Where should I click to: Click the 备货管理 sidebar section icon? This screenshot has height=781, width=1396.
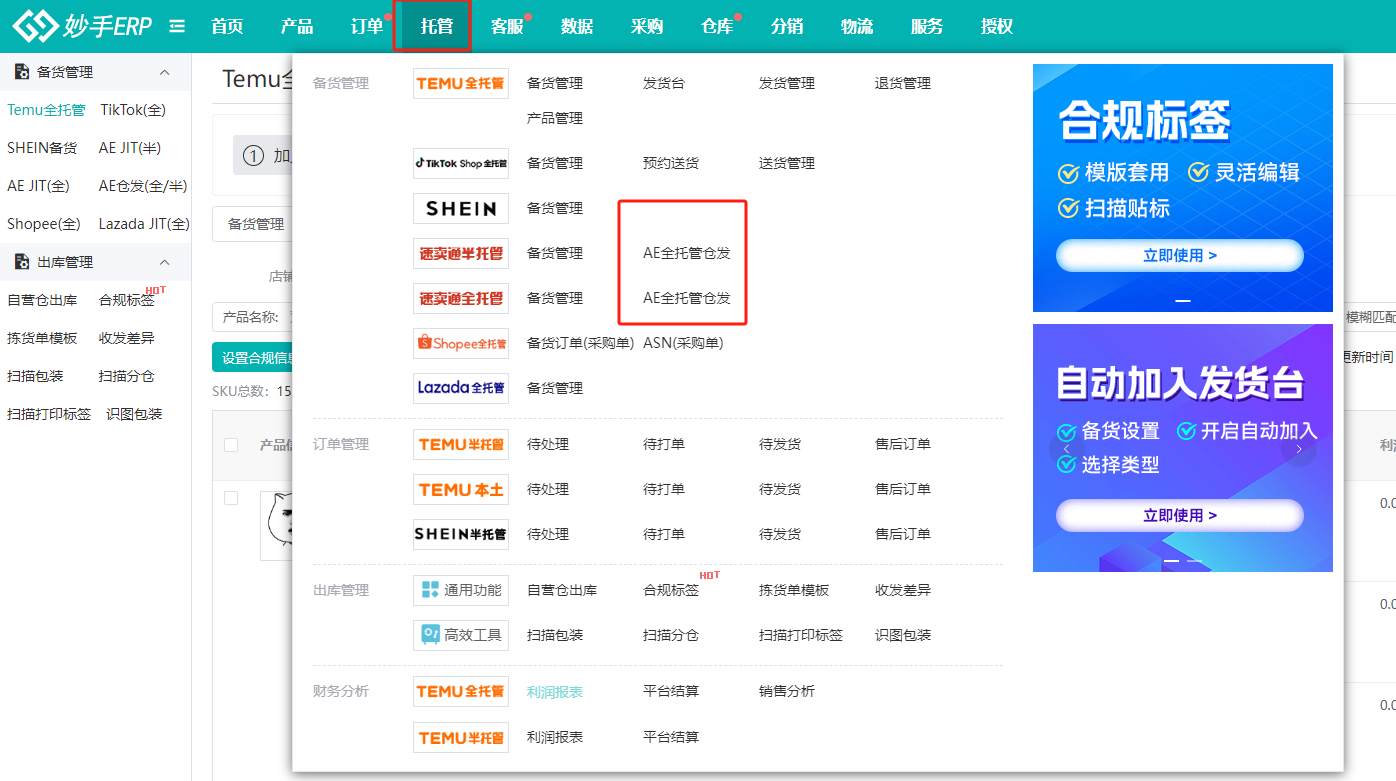click(22, 72)
